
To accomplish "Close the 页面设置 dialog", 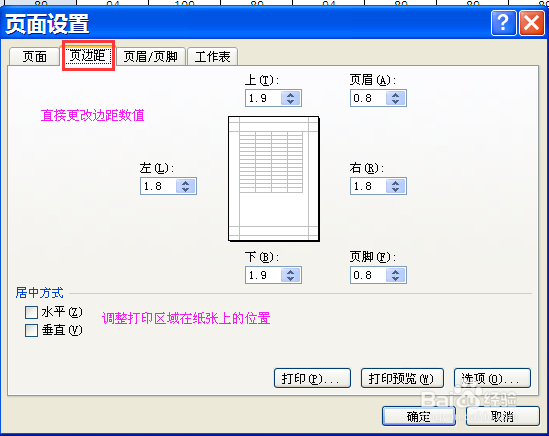I will tap(532, 23).
